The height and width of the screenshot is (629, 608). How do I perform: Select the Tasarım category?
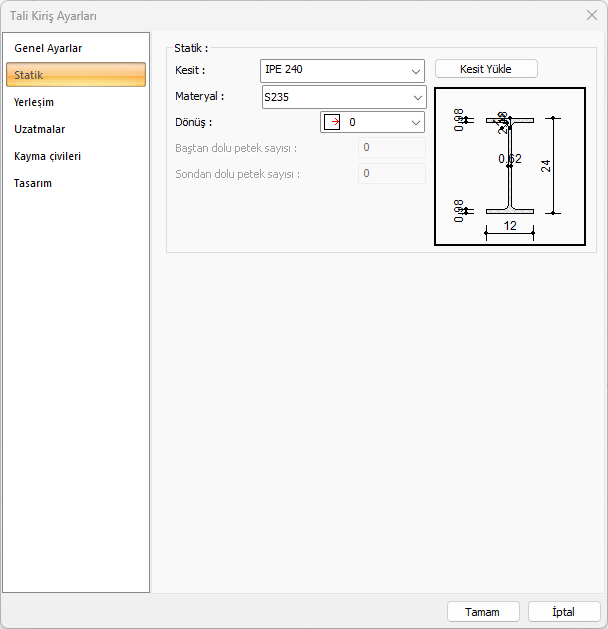(x=33, y=183)
